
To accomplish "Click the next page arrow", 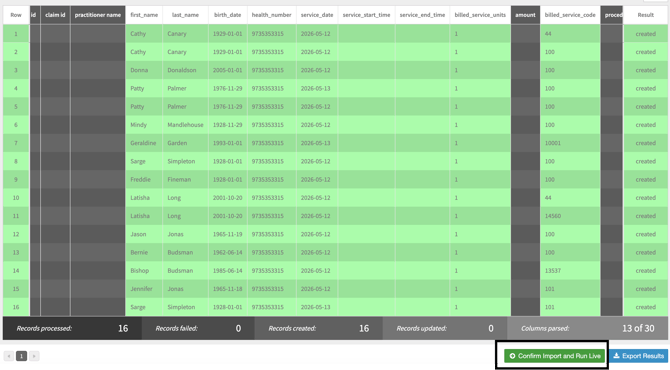I will (34, 356).
